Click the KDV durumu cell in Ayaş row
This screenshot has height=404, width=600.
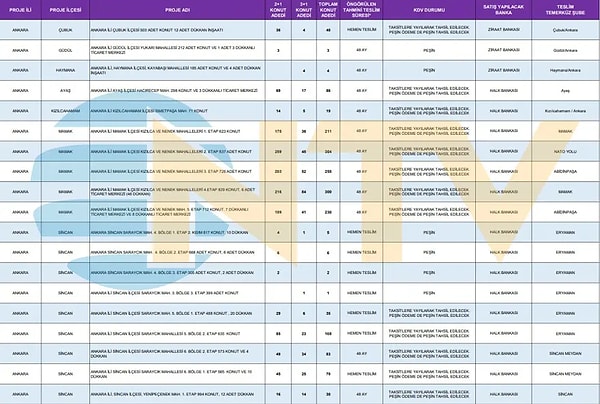(429, 91)
